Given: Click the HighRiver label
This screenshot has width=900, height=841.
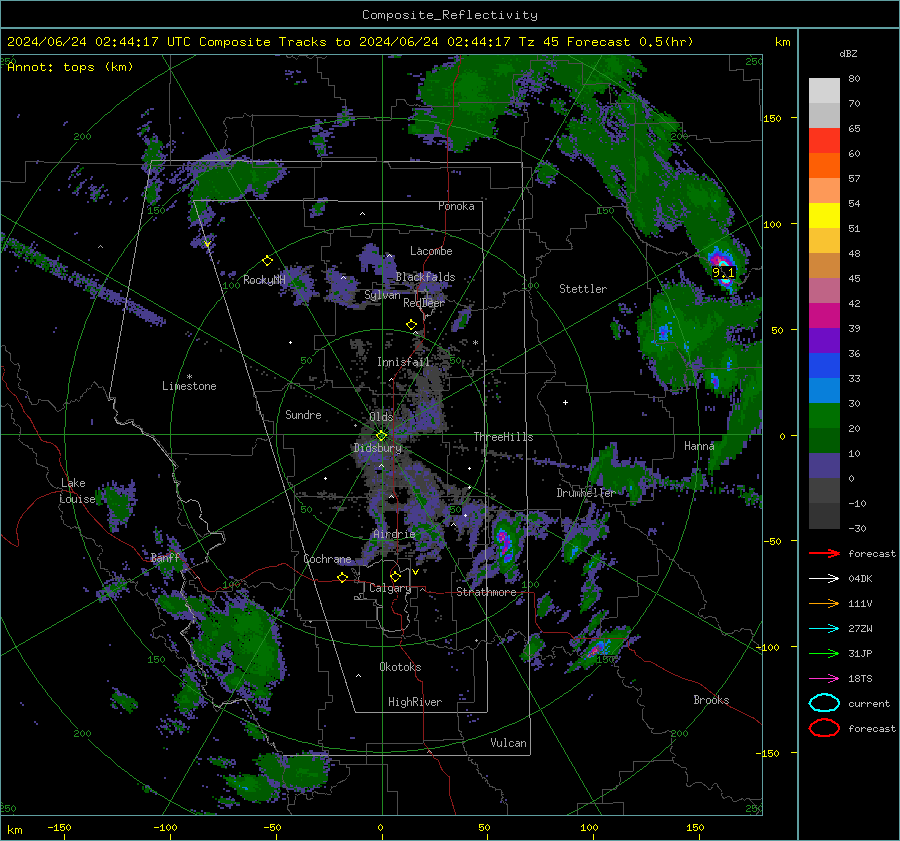Looking at the screenshot, I should click(414, 702).
